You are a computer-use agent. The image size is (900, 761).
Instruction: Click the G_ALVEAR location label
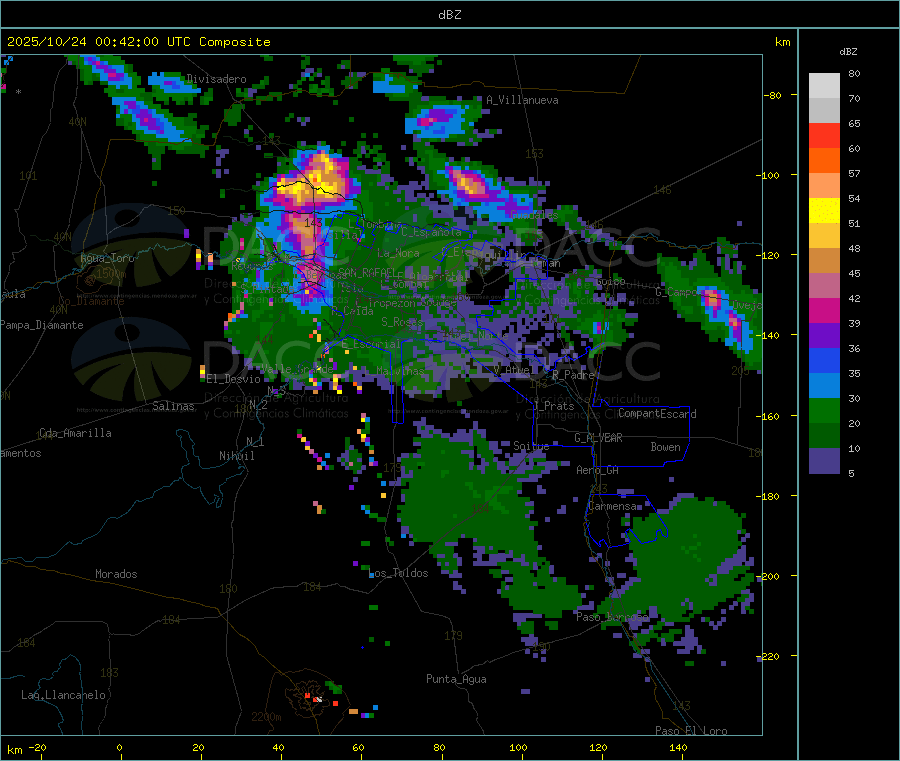tap(598, 438)
